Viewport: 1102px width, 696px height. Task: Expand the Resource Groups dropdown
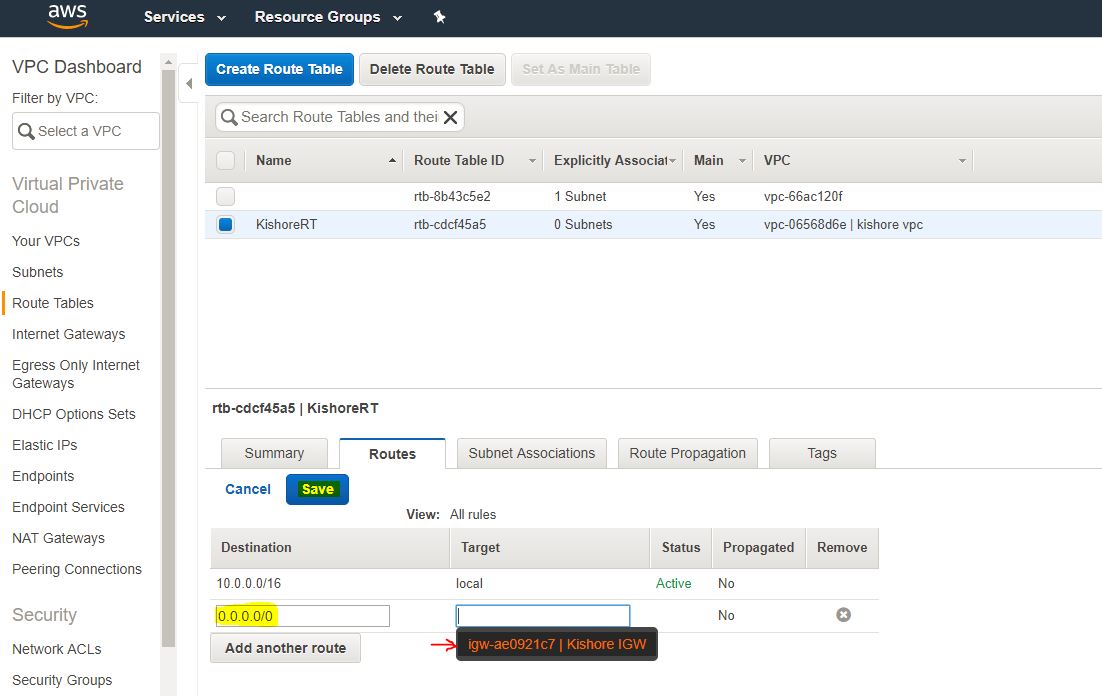[328, 17]
